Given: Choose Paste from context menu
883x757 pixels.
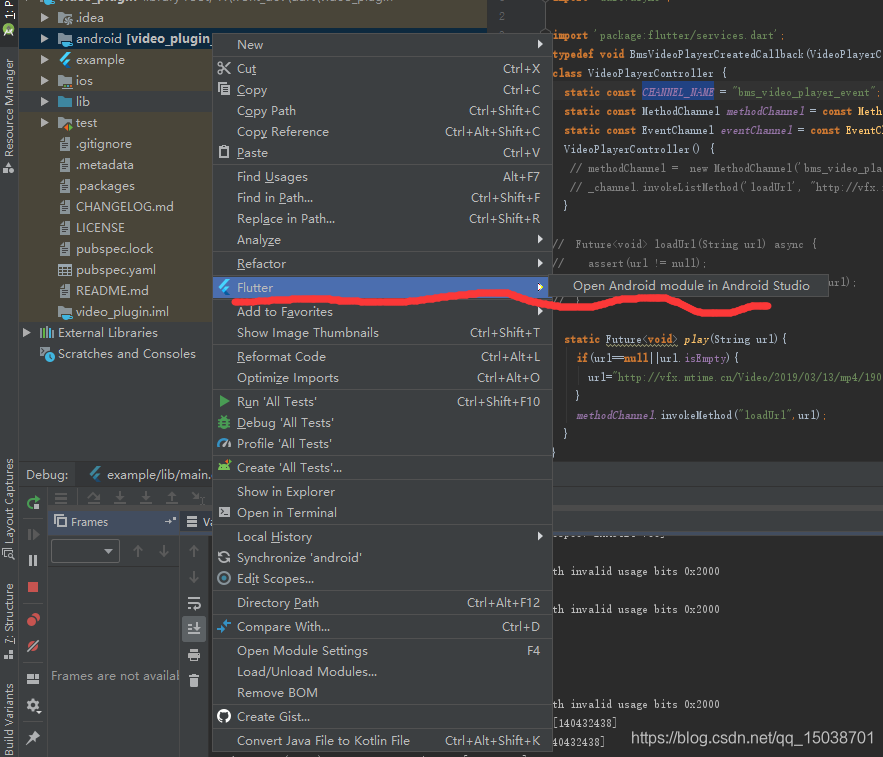Looking at the screenshot, I should coord(382,153).
